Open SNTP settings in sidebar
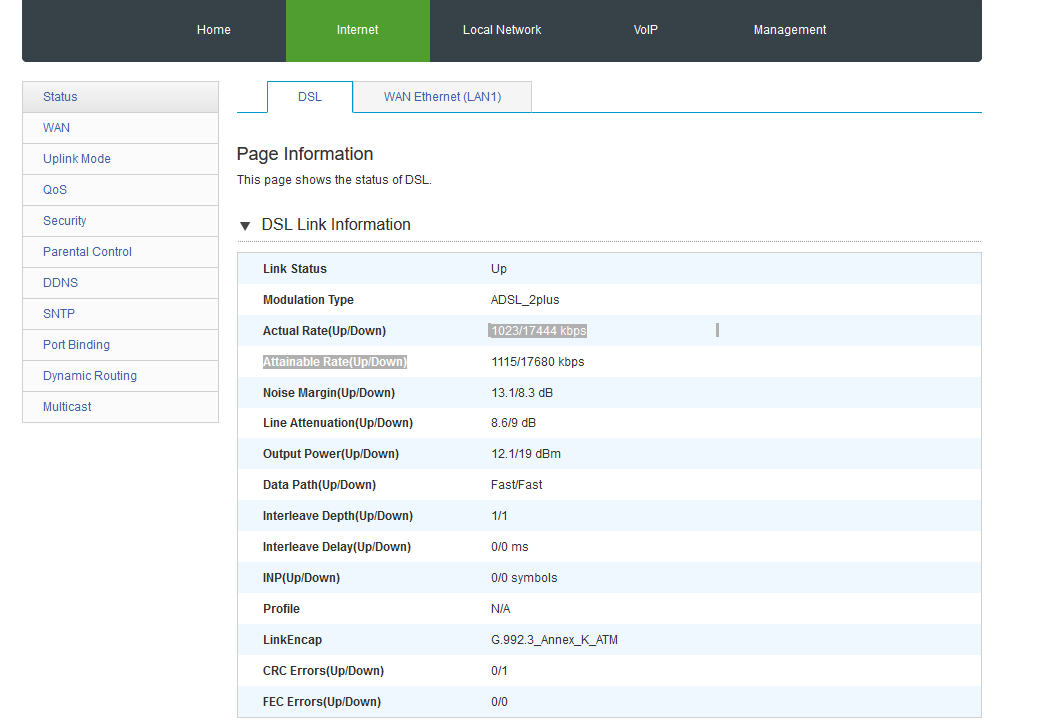Image resolution: width=1058 pixels, height=724 pixels. 120,314
